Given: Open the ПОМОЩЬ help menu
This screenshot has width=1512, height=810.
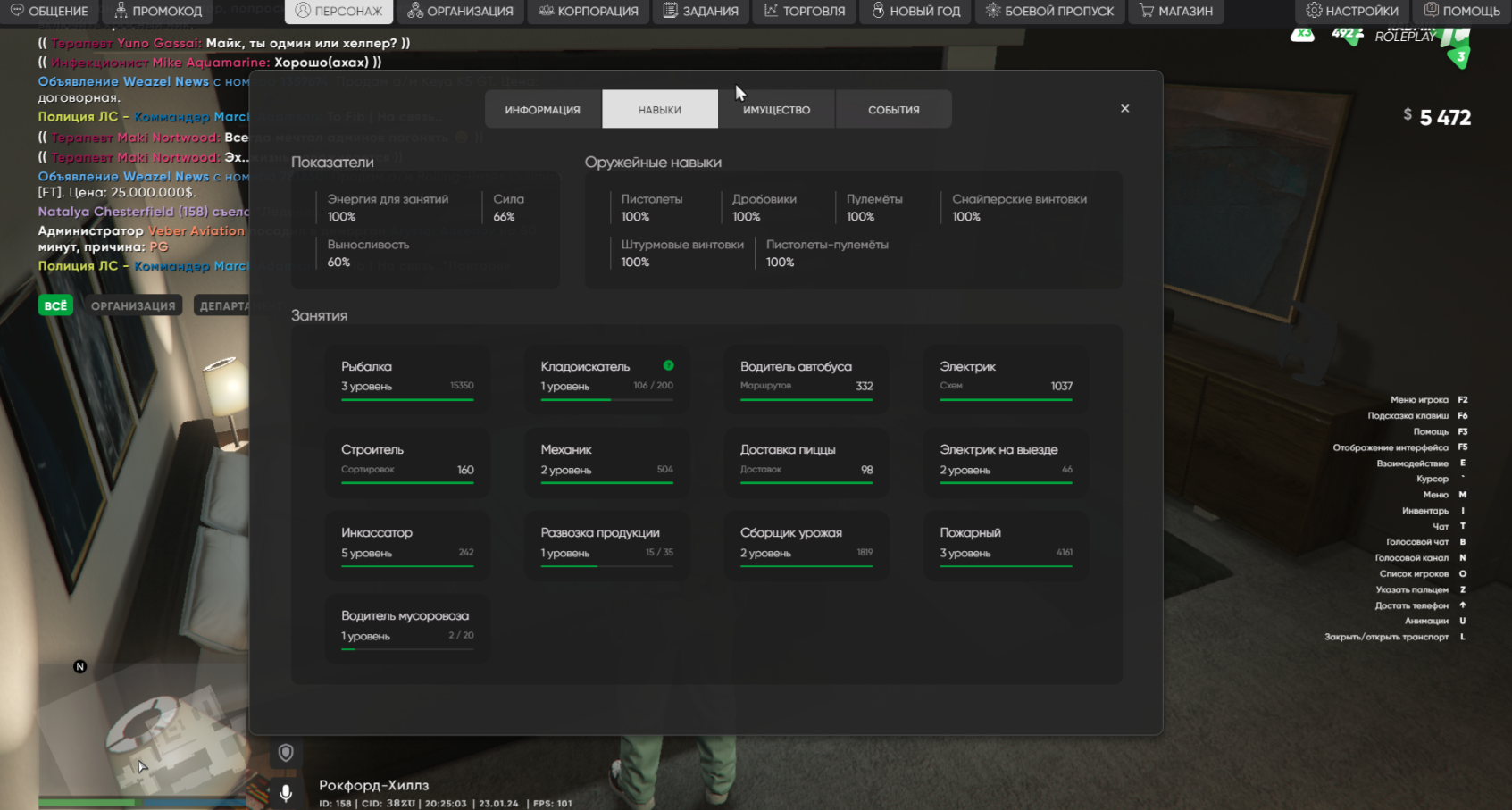Looking at the screenshot, I should point(1462,11).
